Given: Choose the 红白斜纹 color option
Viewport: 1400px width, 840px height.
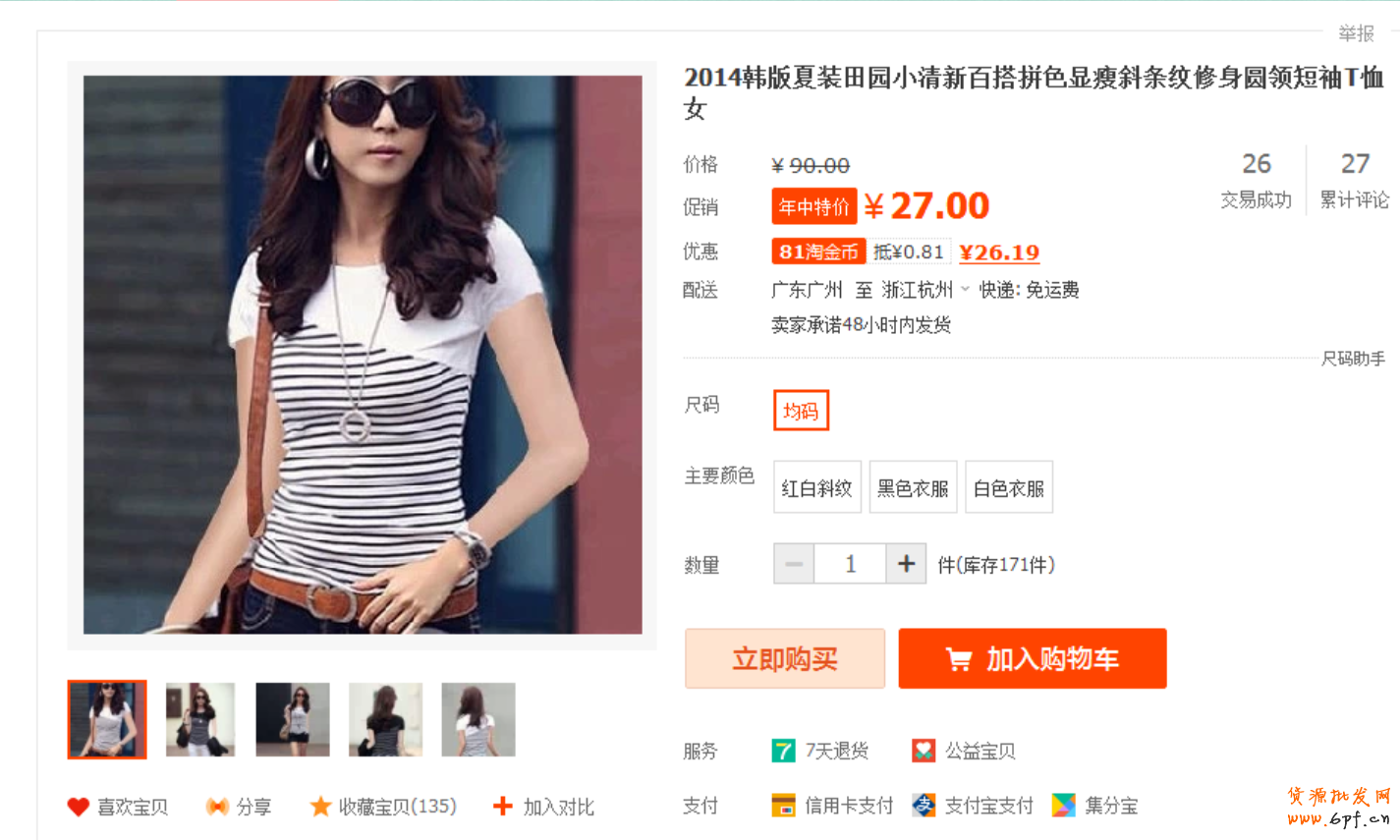Looking at the screenshot, I should 817,487.
